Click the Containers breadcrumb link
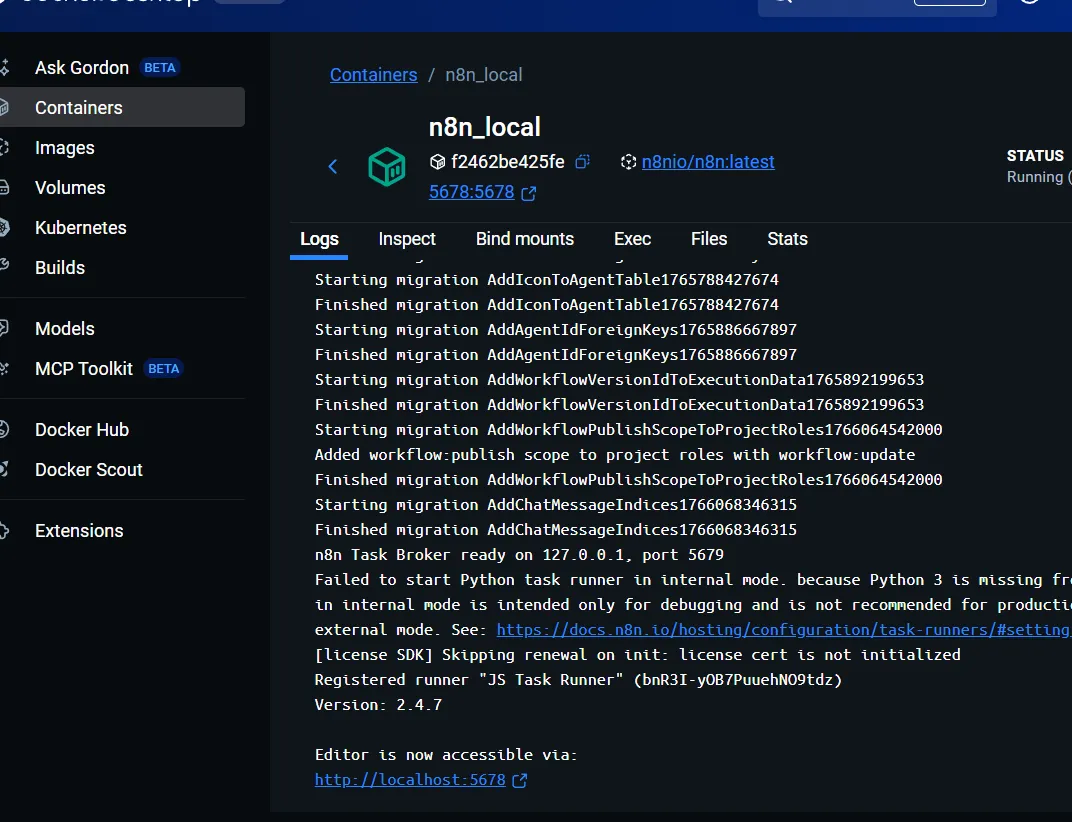The height and width of the screenshot is (822, 1072). point(373,75)
